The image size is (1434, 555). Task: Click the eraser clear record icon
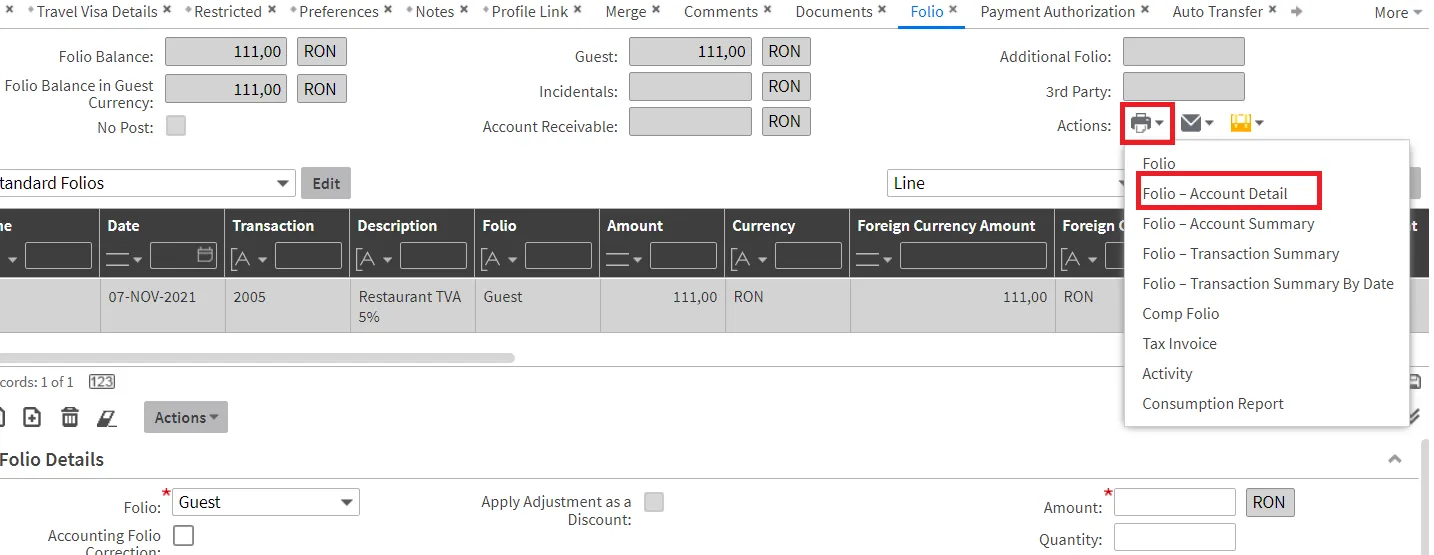(x=106, y=417)
